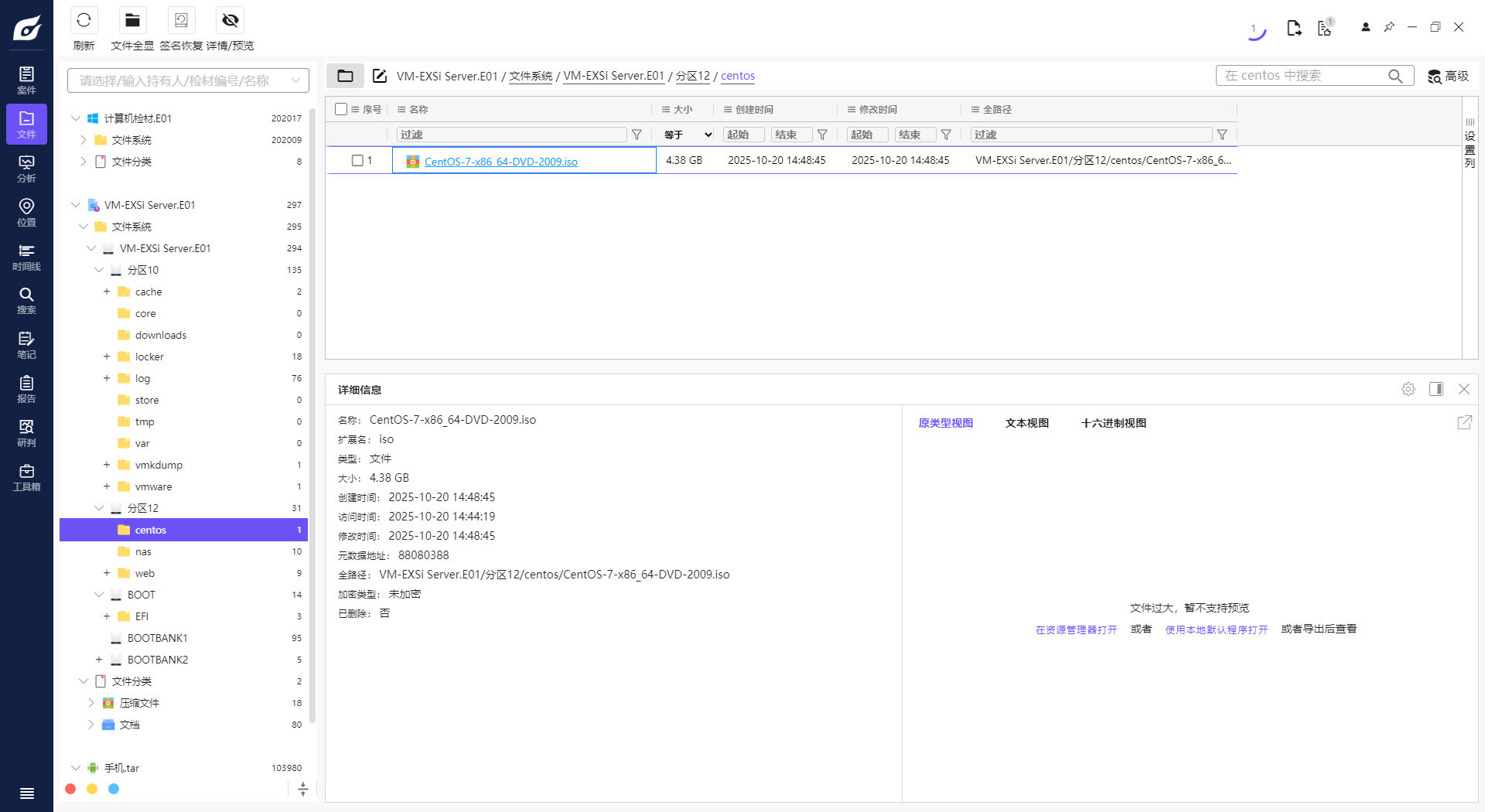
Task: Toggle the select-all checkbox in the header row
Action: [x=340, y=109]
